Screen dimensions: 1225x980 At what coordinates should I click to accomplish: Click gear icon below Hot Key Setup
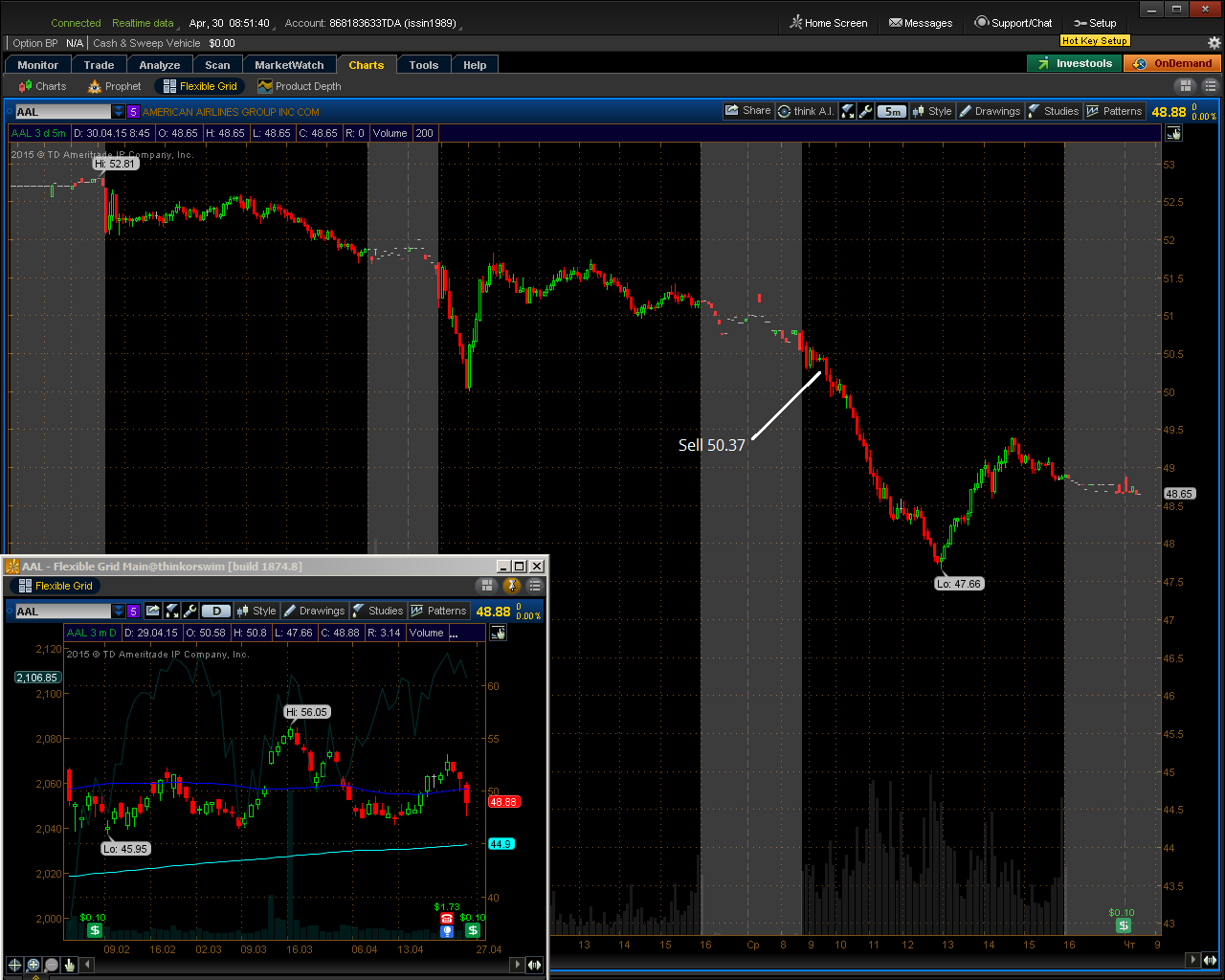click(x=1214, y=43)
